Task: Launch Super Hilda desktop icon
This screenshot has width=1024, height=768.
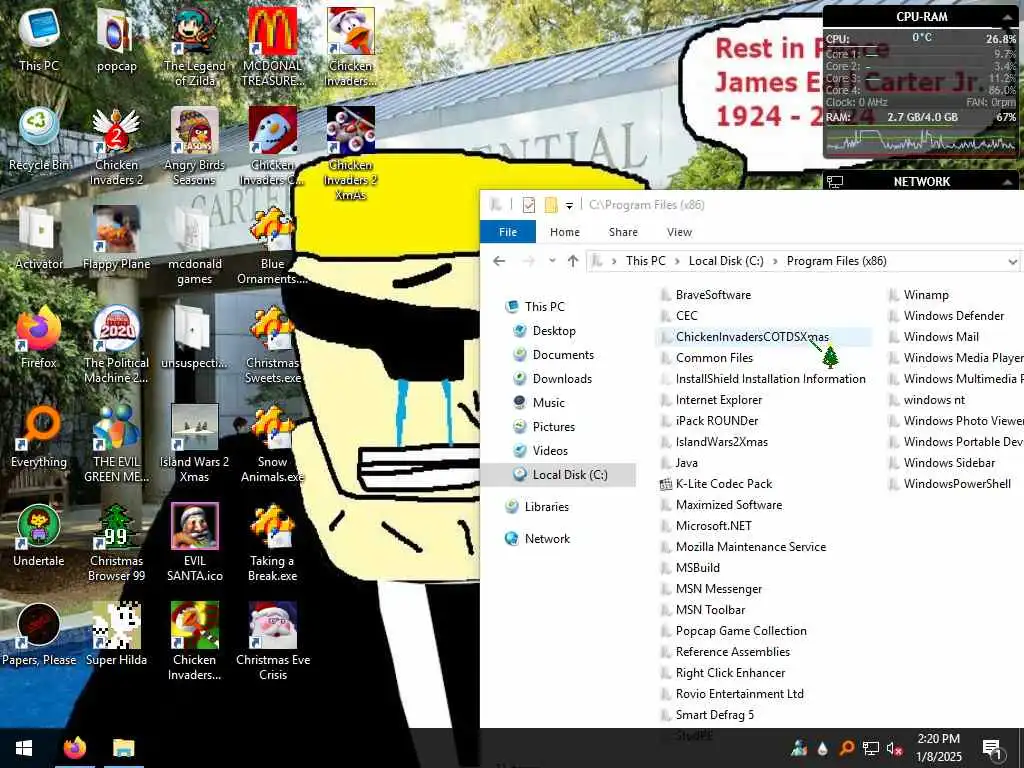Action: pos(116,635)
